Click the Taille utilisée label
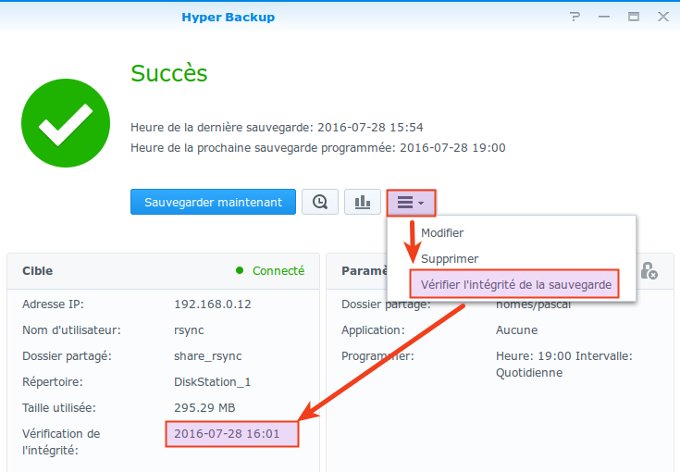Screen dimensions: 680x472 59,408
